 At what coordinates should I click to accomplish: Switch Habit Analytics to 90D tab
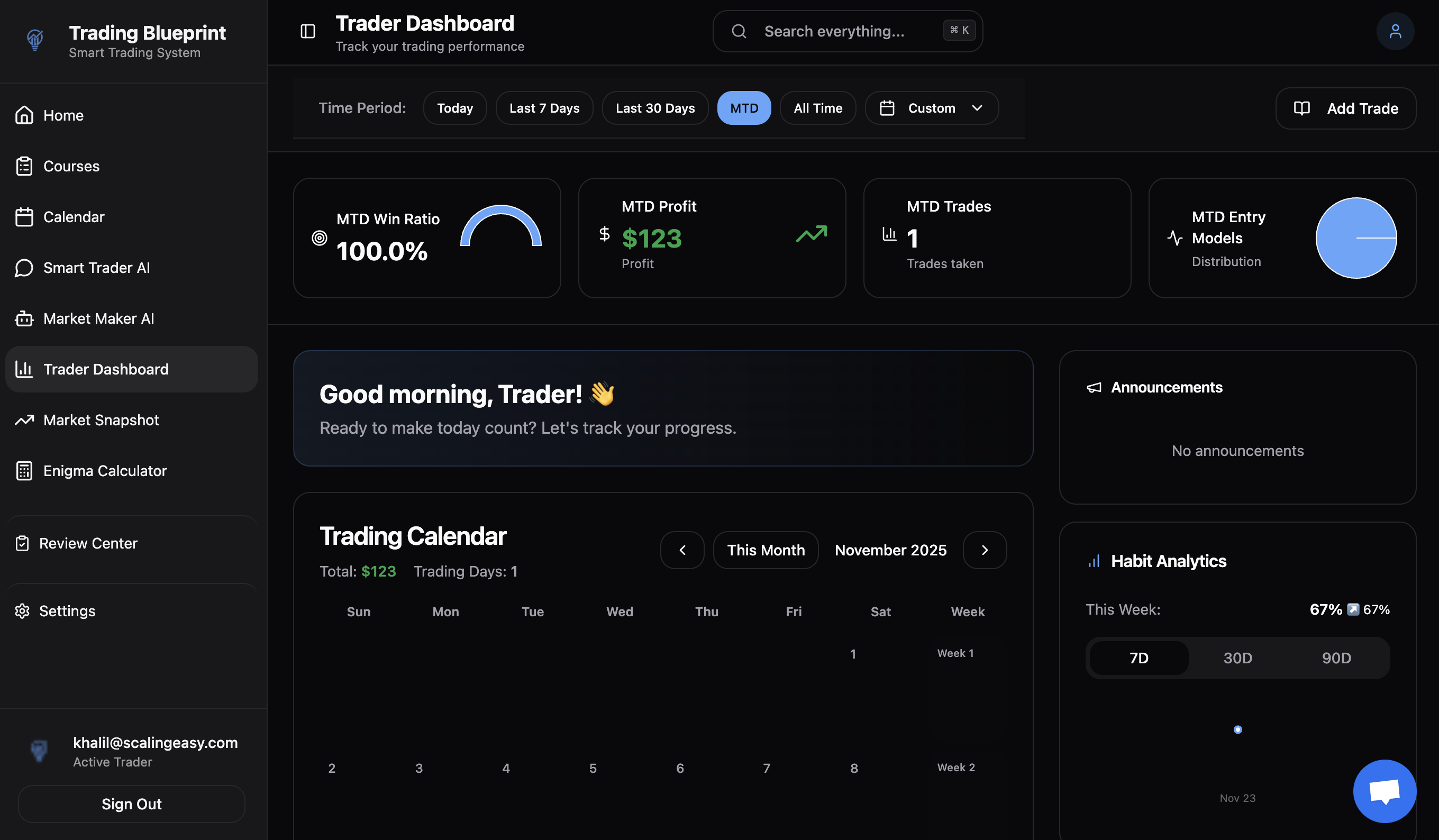(x=1336, y=658)
